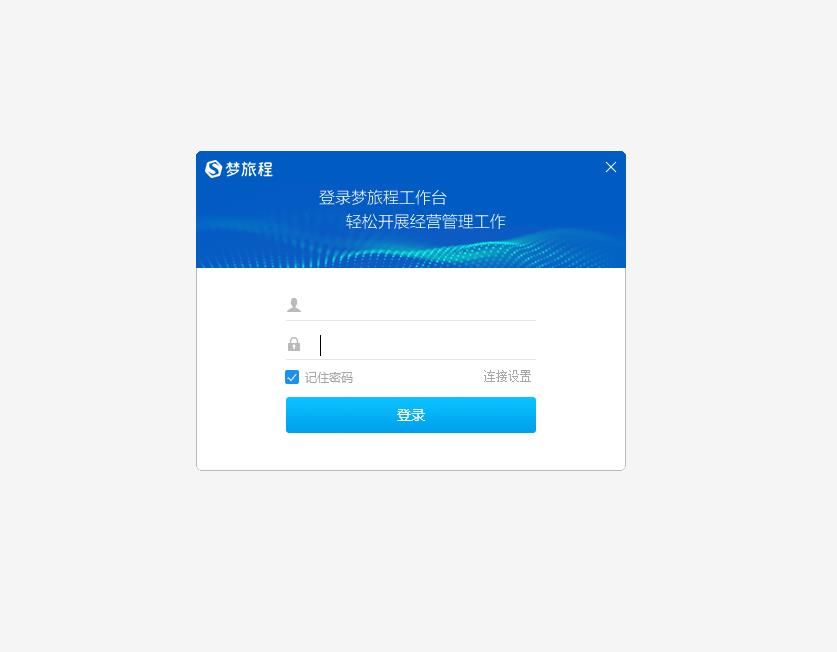The image size is (837, 652).
Task: Click the 梦旅程 S-shaped logo icon
Action: 213,169
